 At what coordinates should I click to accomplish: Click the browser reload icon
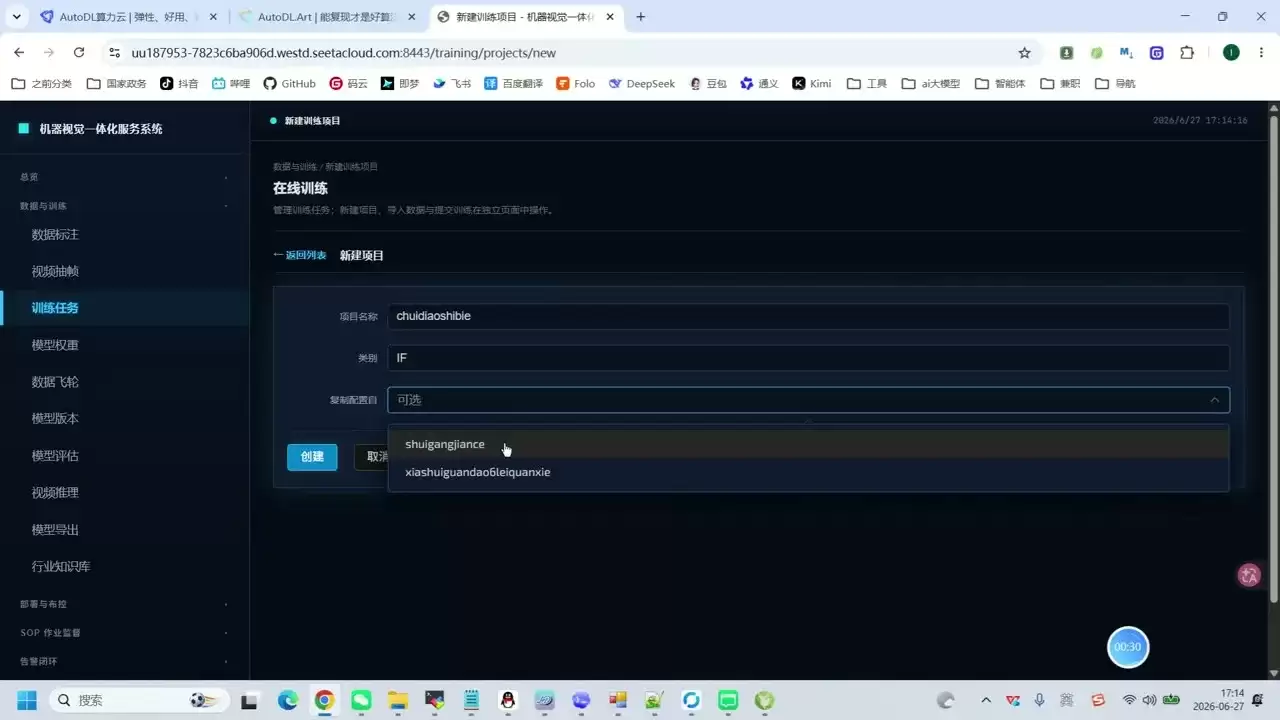(79, 53)
